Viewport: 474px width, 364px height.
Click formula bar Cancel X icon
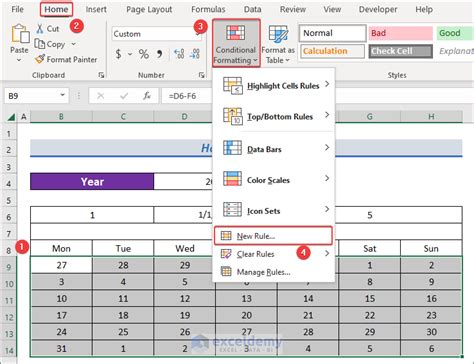pos(100,96)
